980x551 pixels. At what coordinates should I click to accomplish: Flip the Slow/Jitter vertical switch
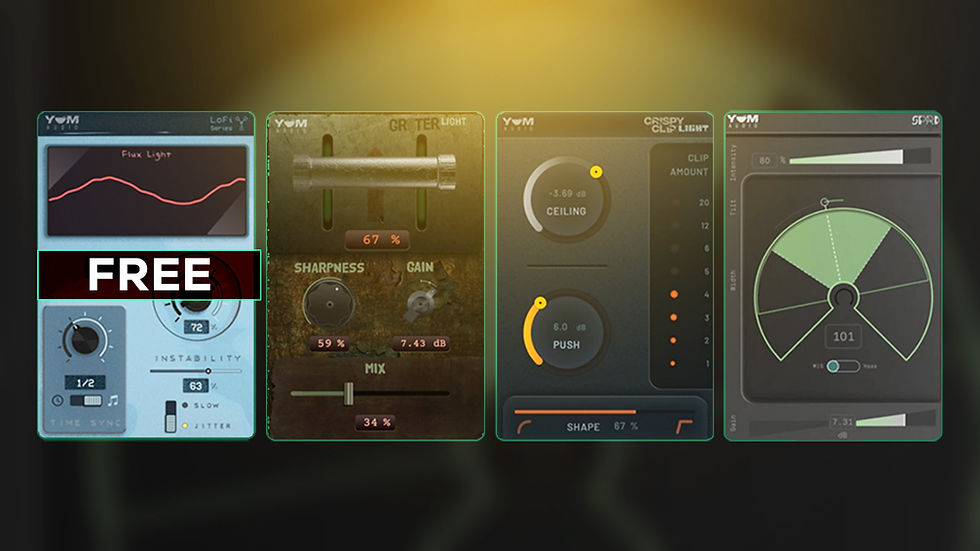pos(170,416)
